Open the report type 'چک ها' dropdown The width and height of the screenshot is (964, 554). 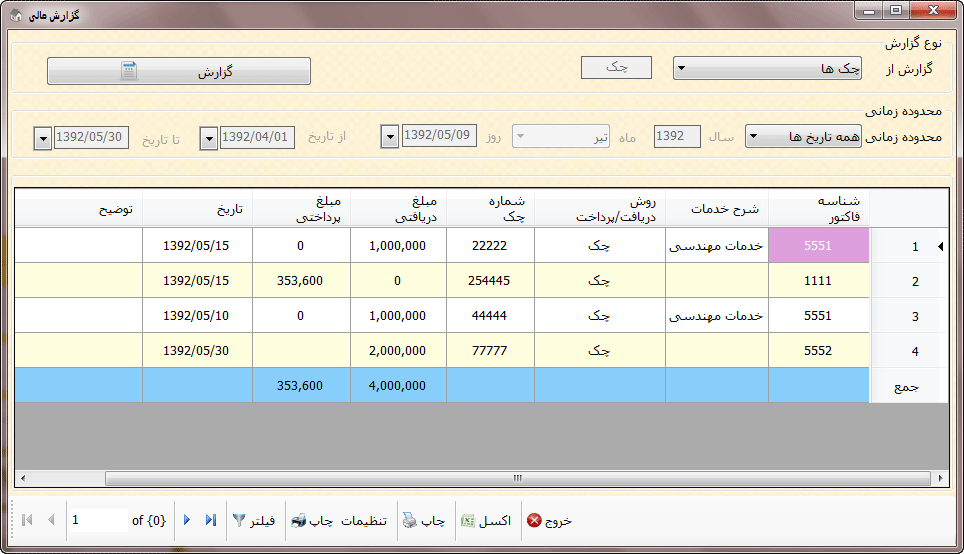(680, 69)
